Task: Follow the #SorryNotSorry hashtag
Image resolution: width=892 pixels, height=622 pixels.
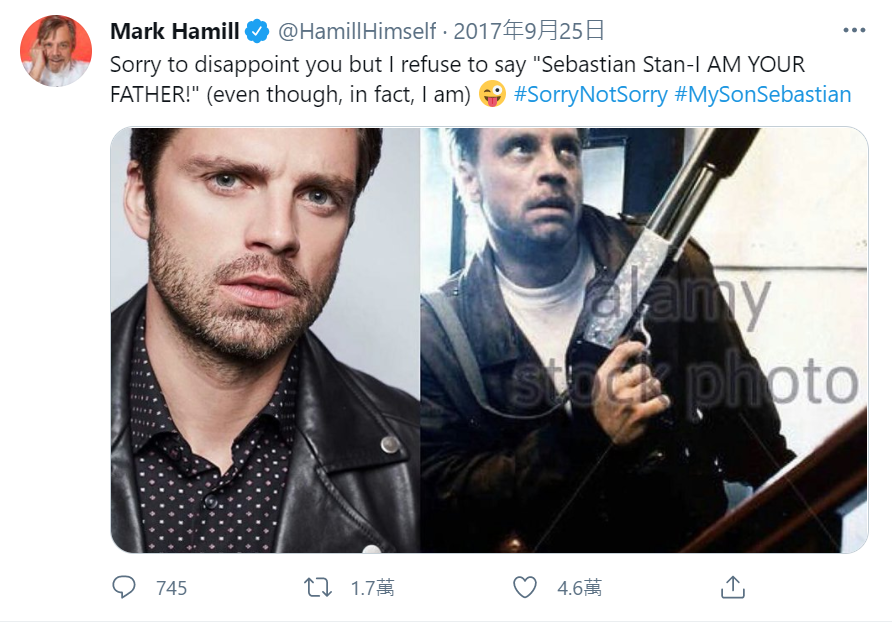Action: tap(590, 95)
